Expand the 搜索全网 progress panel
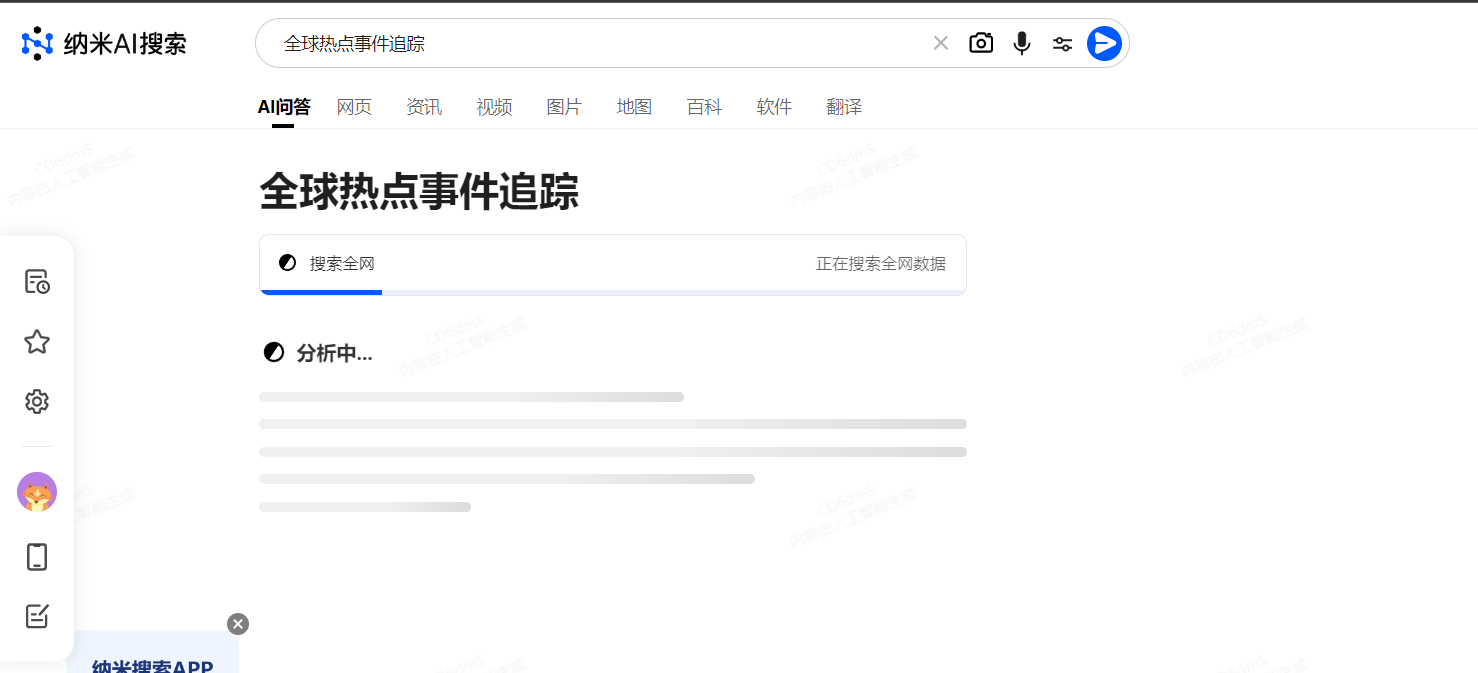 (612, 263)
